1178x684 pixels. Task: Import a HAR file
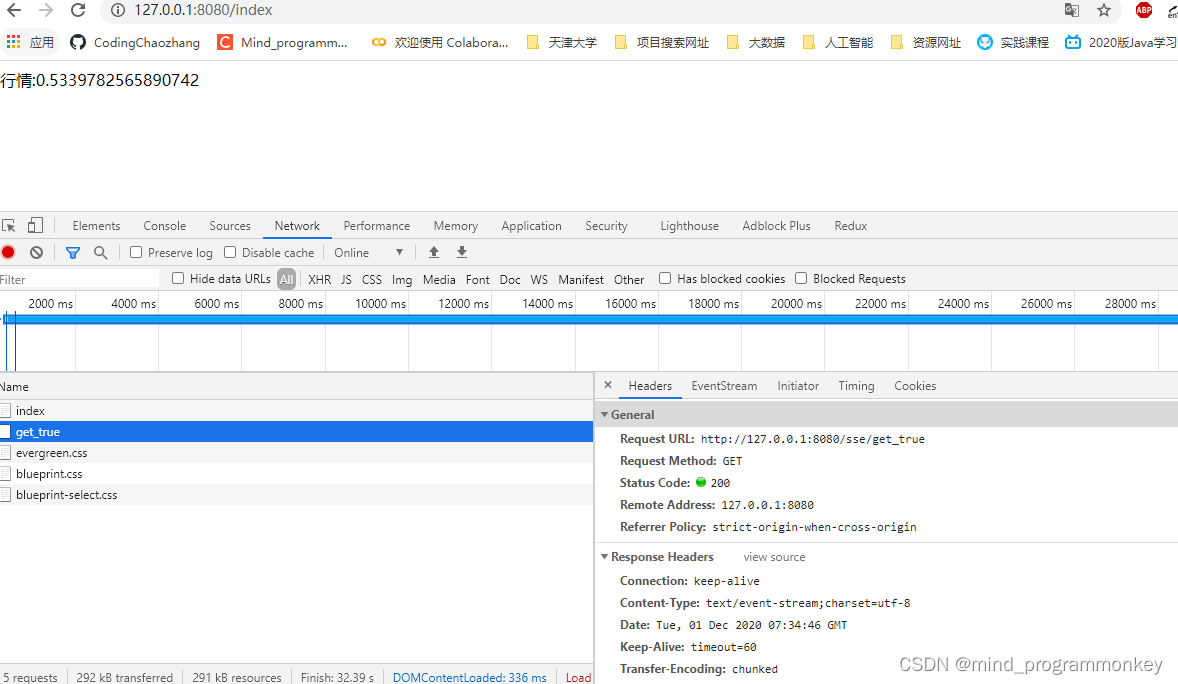tap(433, 253)
